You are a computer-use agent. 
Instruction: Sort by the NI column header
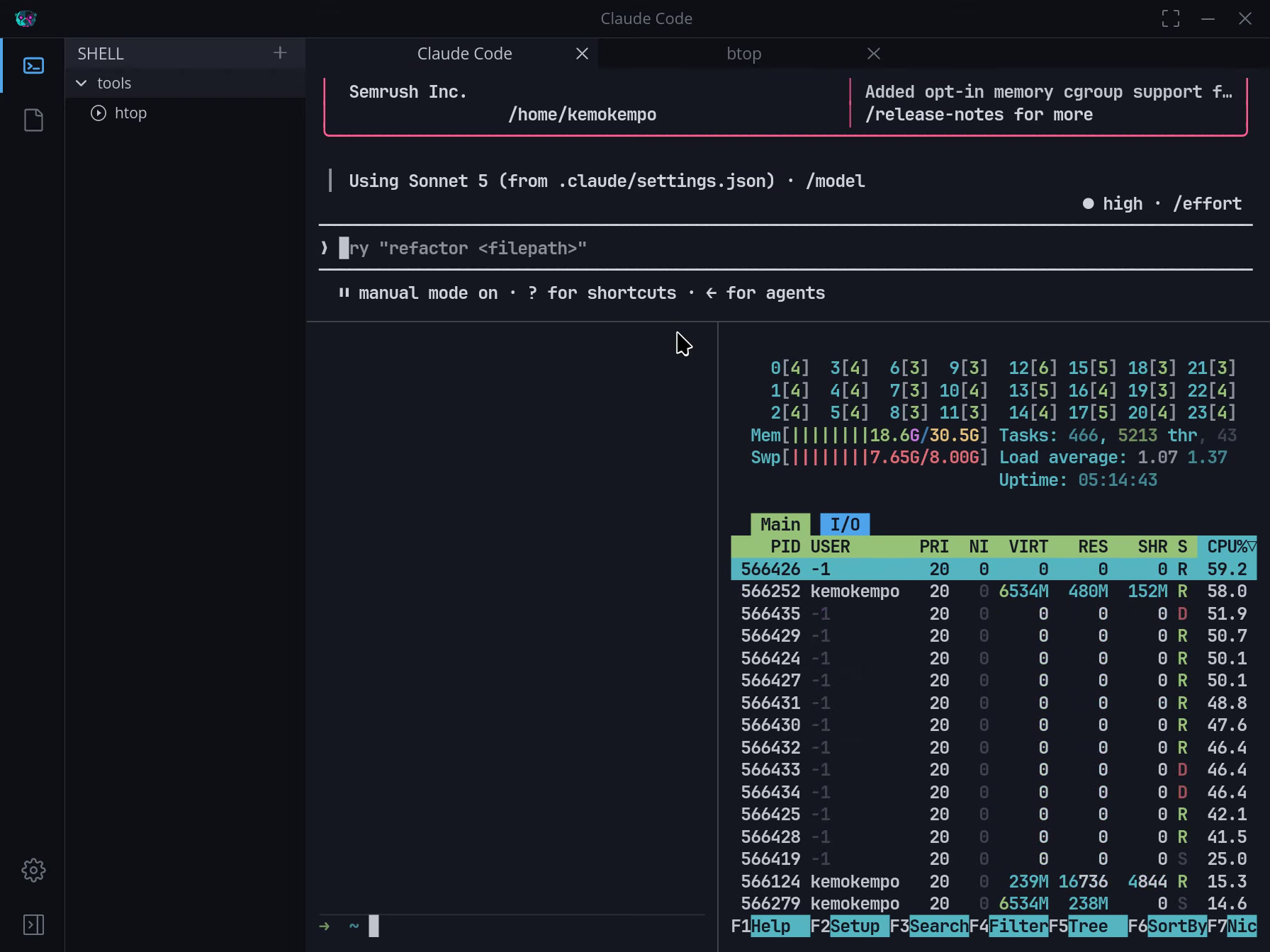click(979, 547)
